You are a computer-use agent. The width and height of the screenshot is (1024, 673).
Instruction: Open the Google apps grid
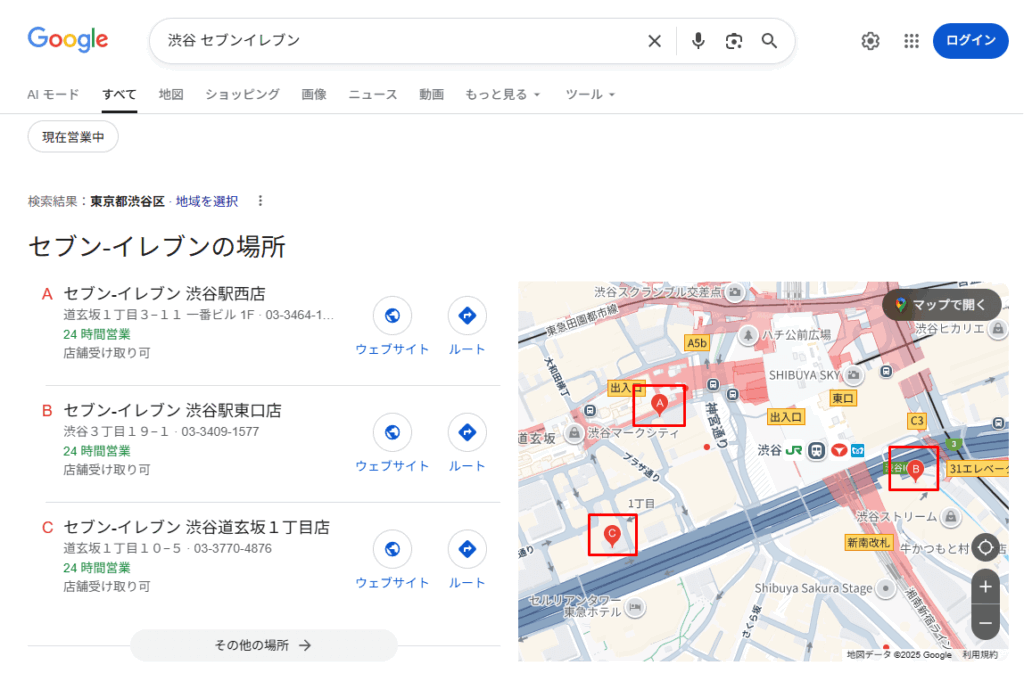(x=911, y=41)
